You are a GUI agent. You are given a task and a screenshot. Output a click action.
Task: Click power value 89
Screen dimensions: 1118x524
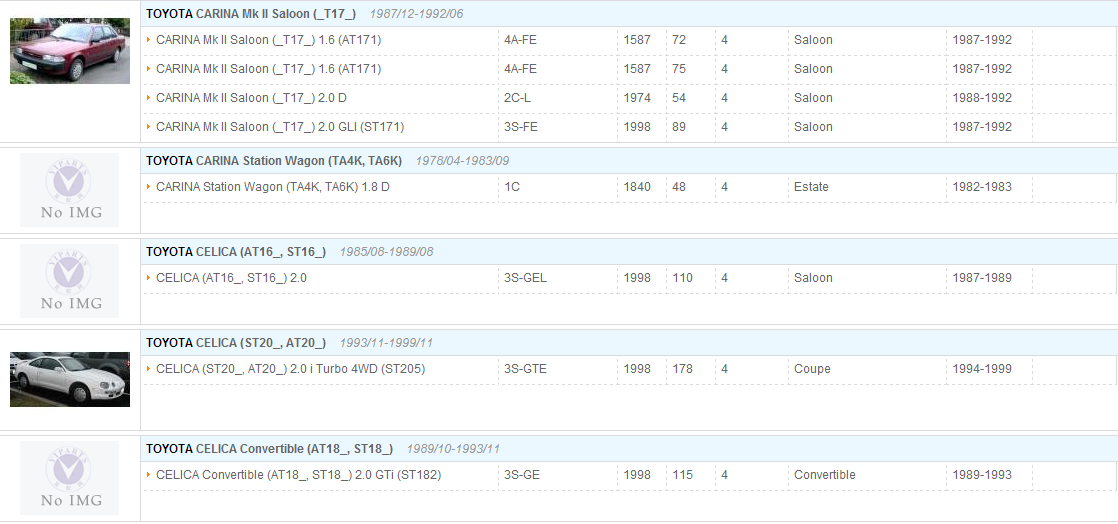[x=679, y=127]
